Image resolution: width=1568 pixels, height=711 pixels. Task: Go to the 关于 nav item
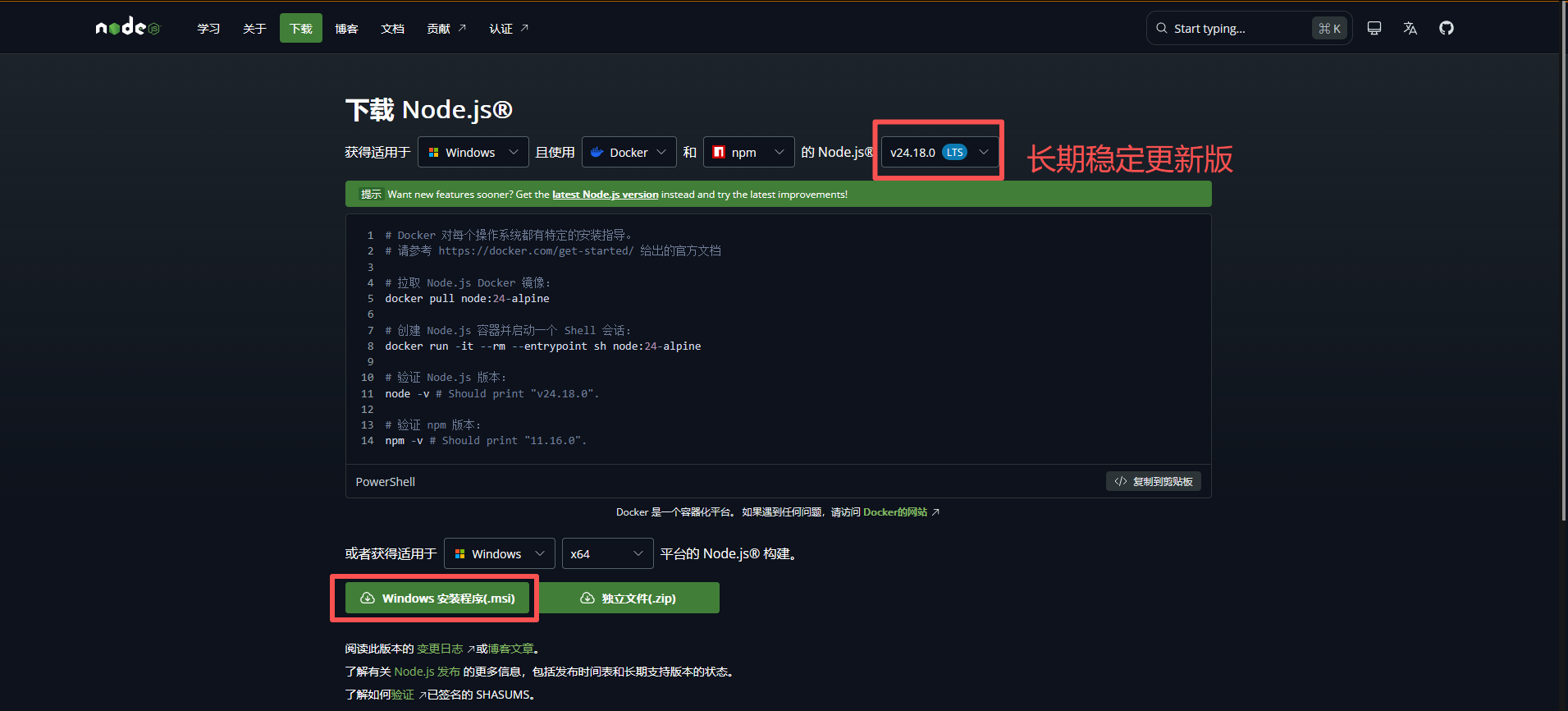pyautogui.click(x=254, y=29)
